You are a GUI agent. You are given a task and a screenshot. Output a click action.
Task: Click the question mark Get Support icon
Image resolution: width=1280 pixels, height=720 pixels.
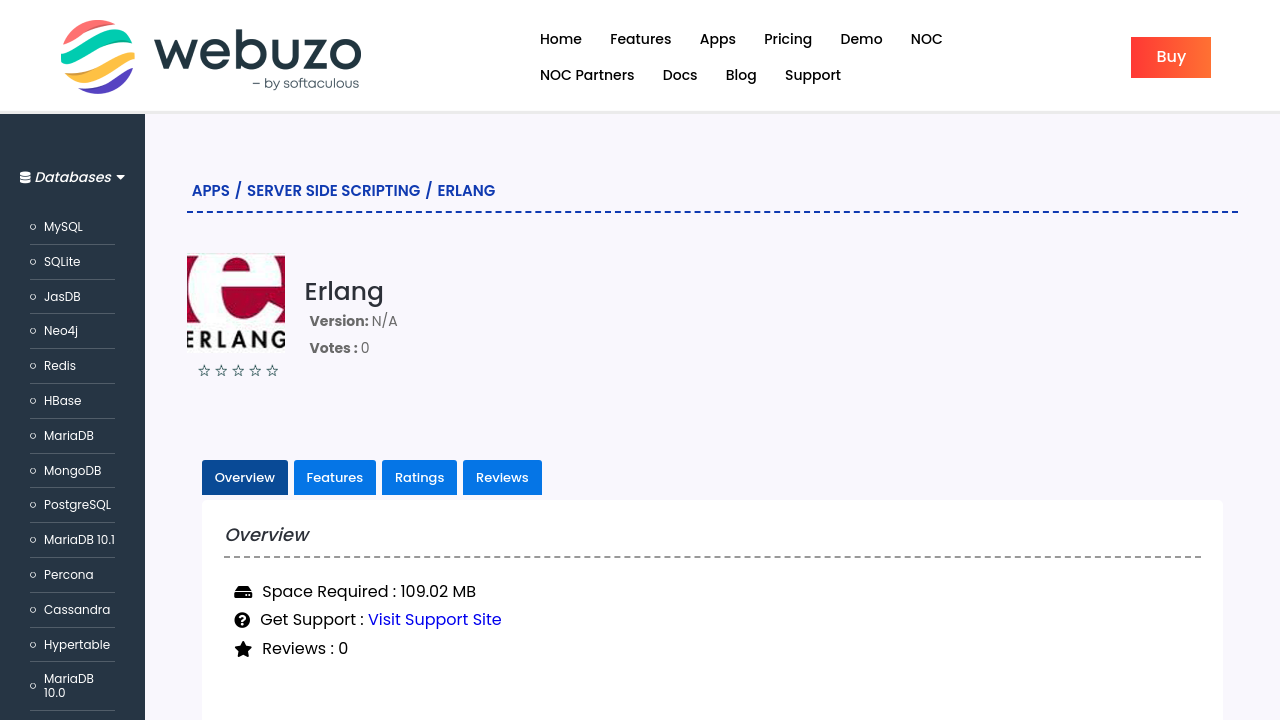[242, 620]
